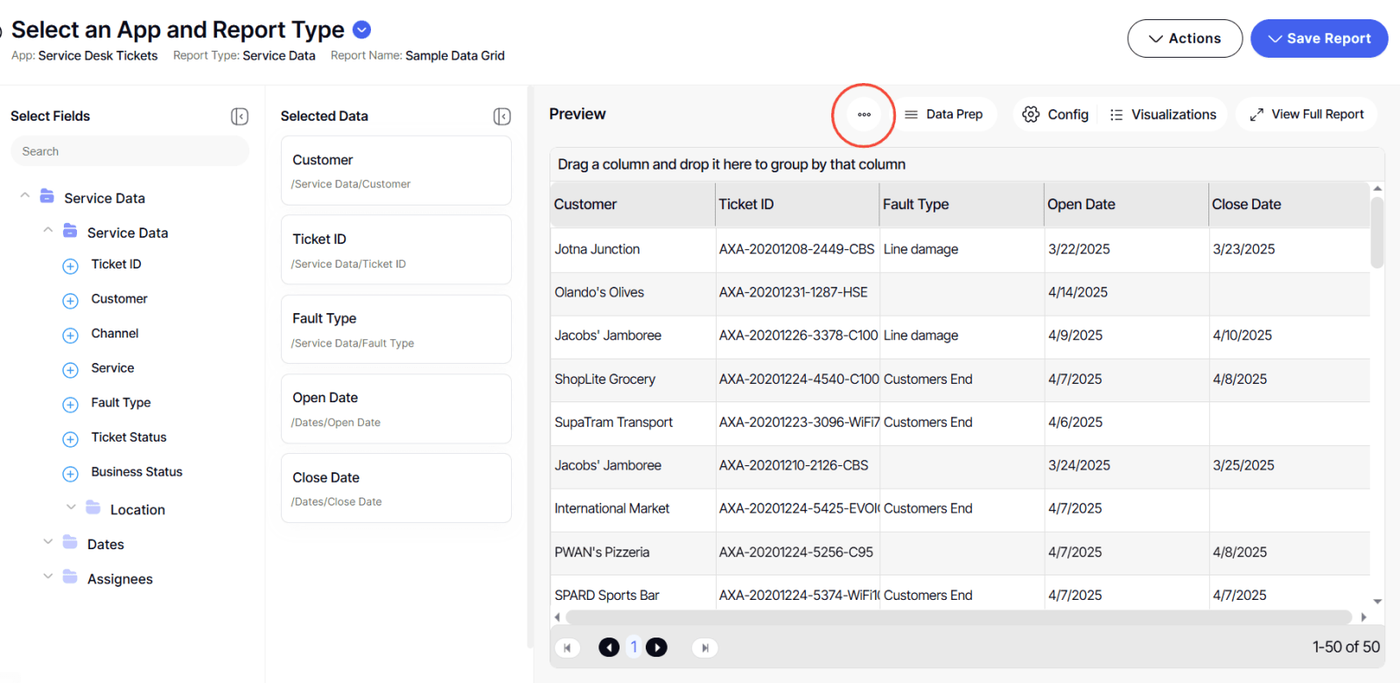
Task: Select the Open Date selected data card
Action: (x=396, y=409)
